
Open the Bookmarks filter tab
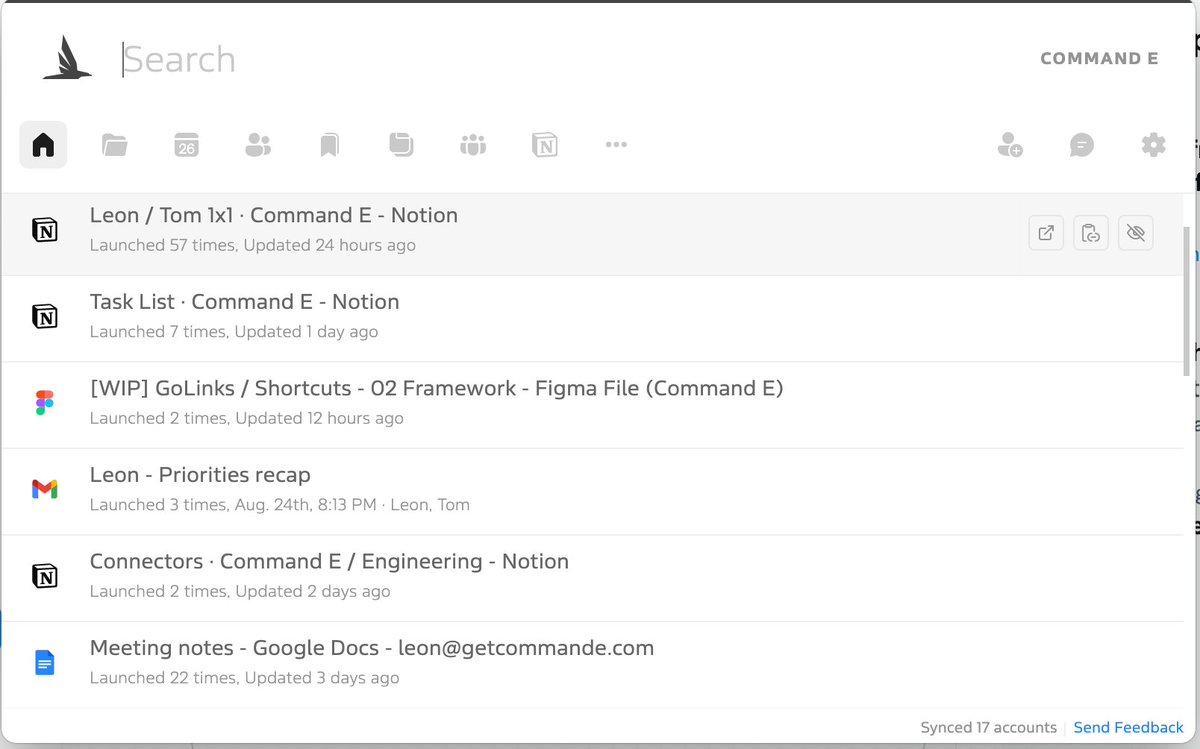pyautogui.click(x=330, y=145)
